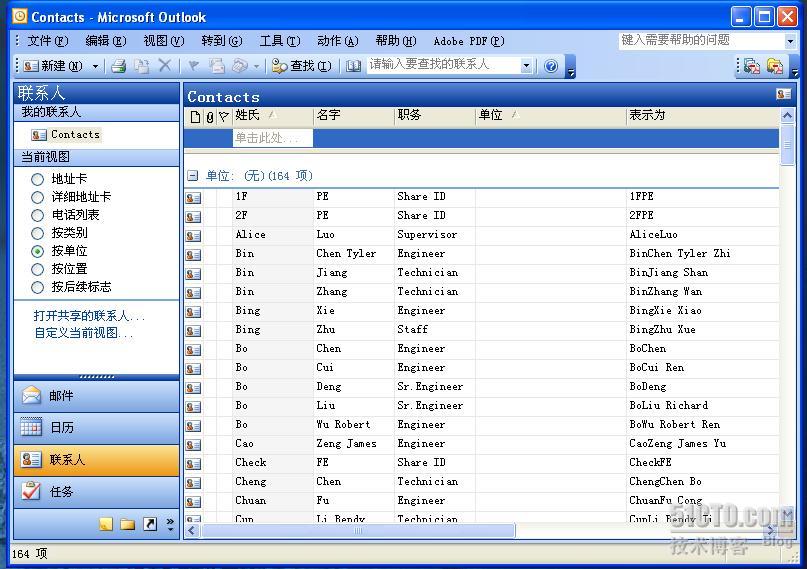Sort by the 姓氏 column header
This screenshot has width=807, height=569.
pyautogui.click(x=273, y=115)
